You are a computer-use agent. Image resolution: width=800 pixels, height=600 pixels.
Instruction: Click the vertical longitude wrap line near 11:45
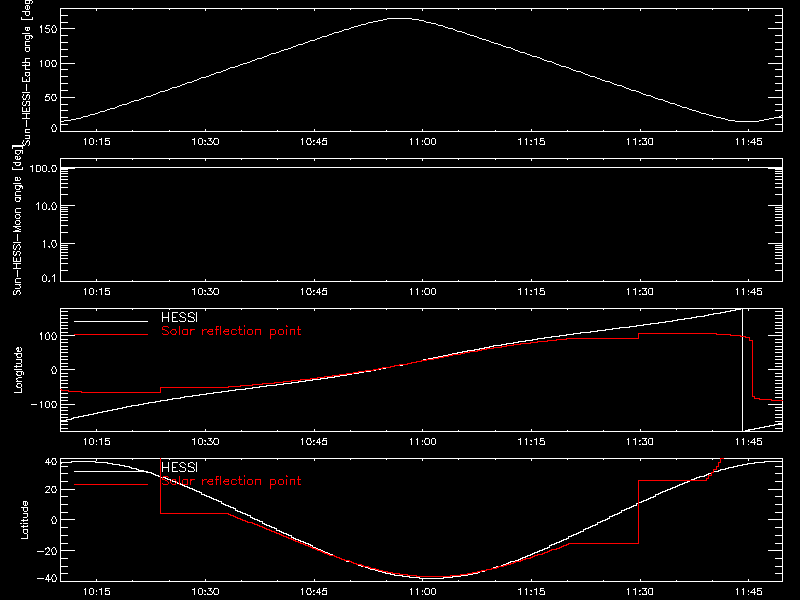point(742,370)
